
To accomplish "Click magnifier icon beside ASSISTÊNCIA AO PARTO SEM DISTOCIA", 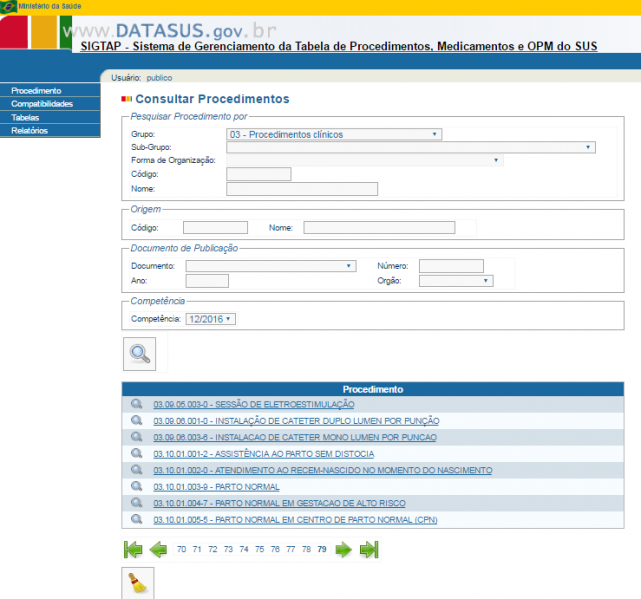I will point(137,453).
